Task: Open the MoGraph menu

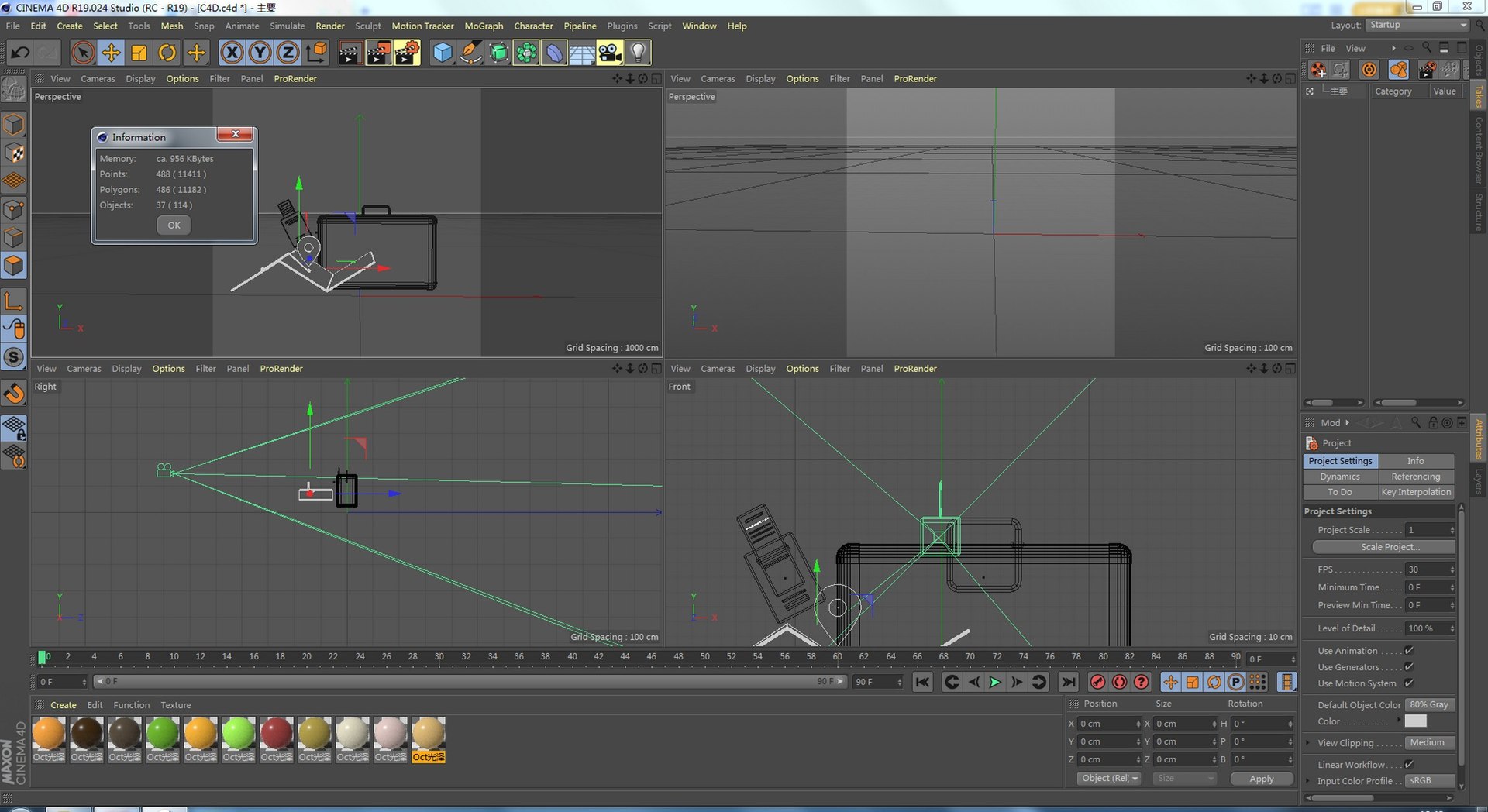Action: [484, 26]
